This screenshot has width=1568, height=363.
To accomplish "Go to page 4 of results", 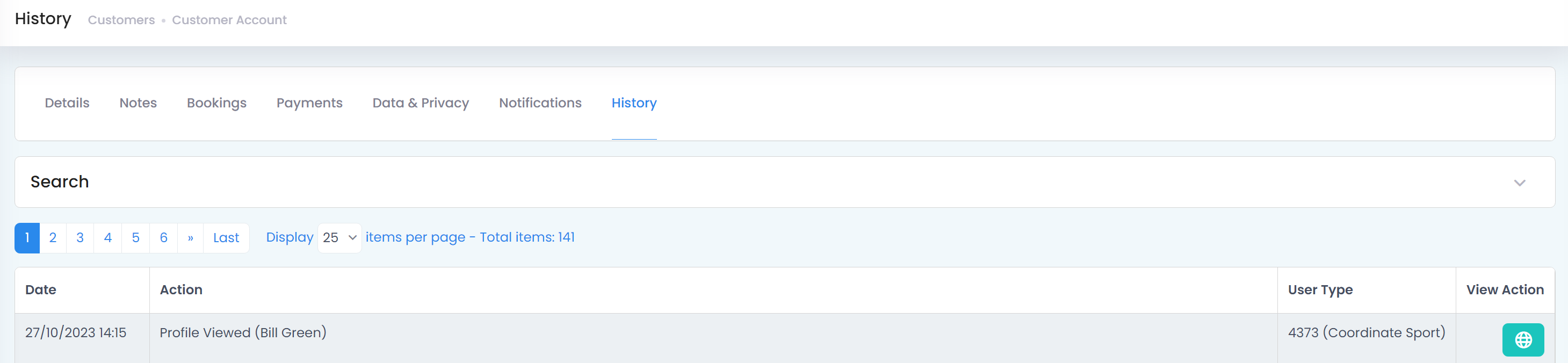I will coord(108,238).
